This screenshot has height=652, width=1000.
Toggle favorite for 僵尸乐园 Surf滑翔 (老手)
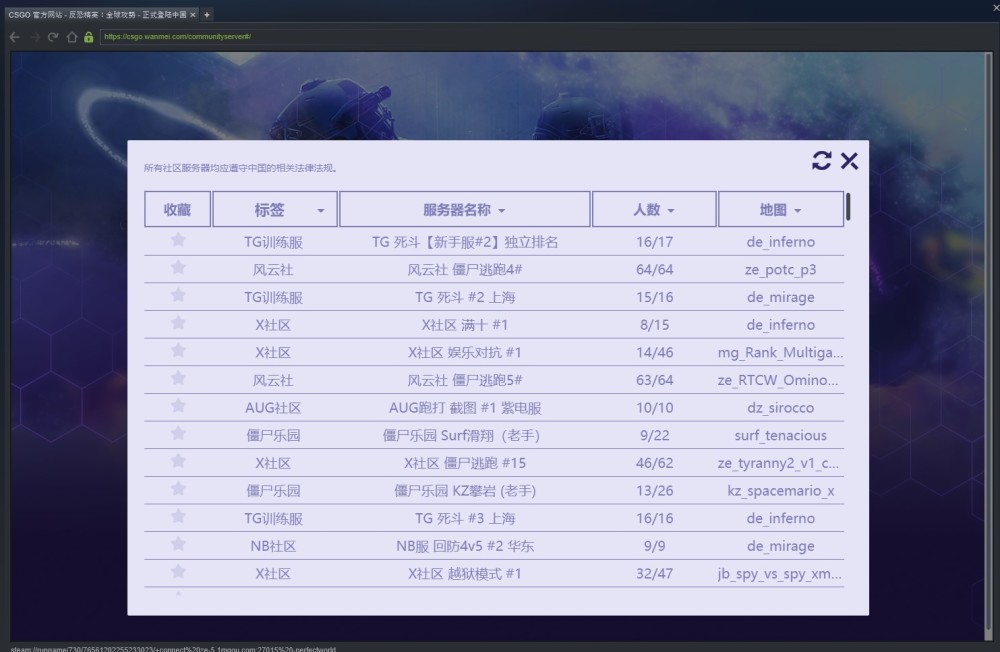point(178,433)
